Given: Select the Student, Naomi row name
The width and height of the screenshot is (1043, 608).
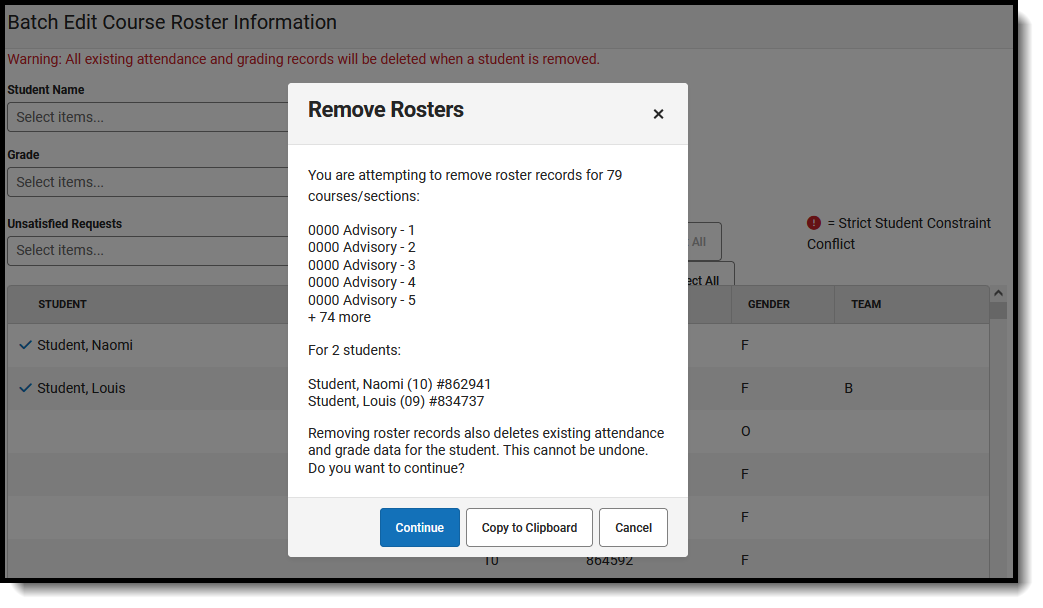Looking at the screenshot, I should point(85,345).
